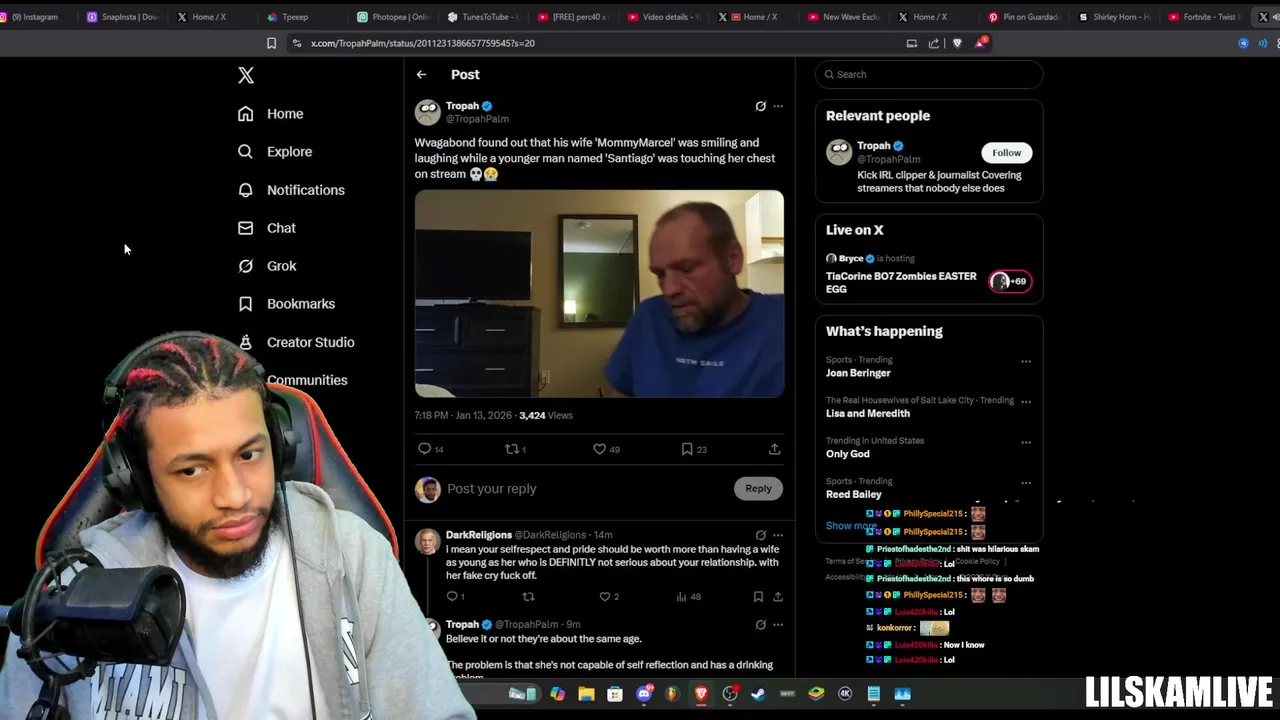Switch to the Shirley Horn browser tab

1113,17
